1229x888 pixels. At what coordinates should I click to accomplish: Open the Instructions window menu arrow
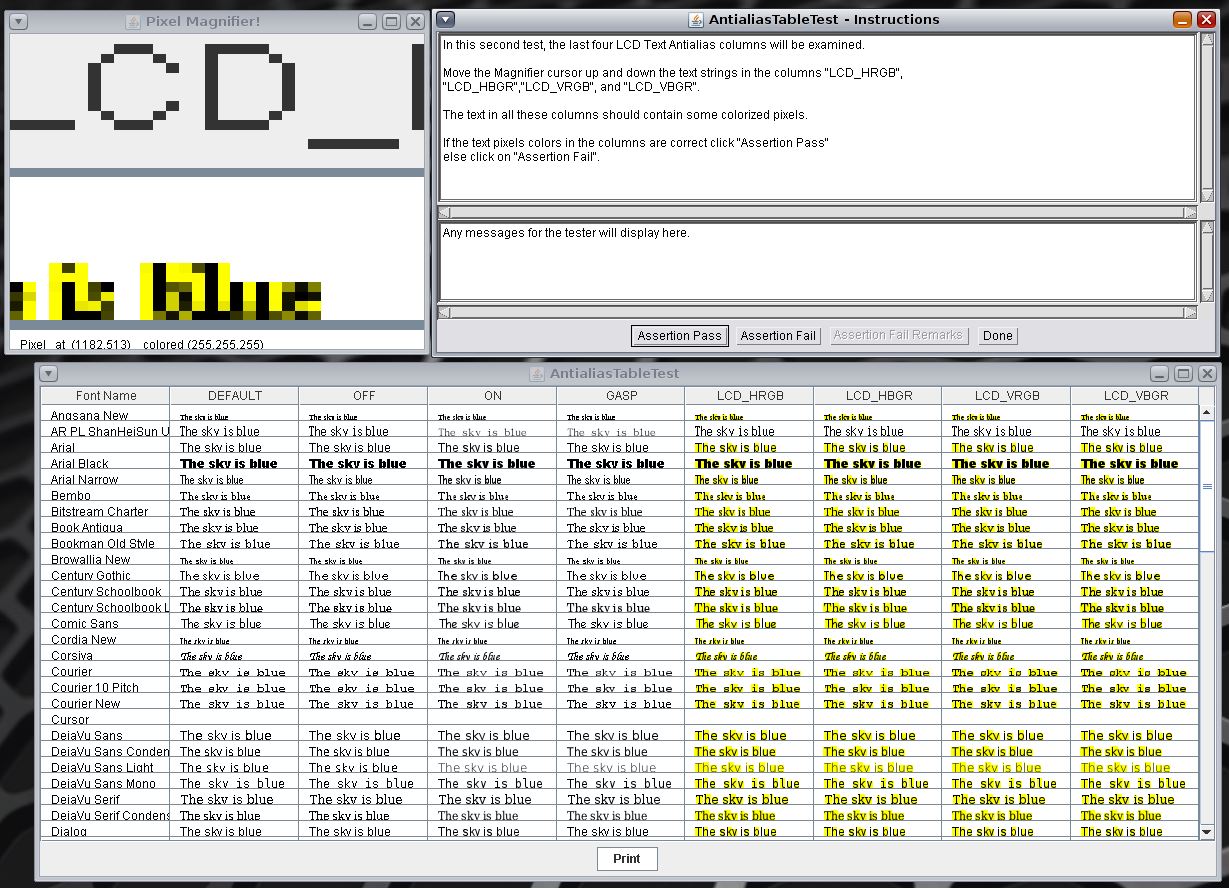(x=446, y=19)
